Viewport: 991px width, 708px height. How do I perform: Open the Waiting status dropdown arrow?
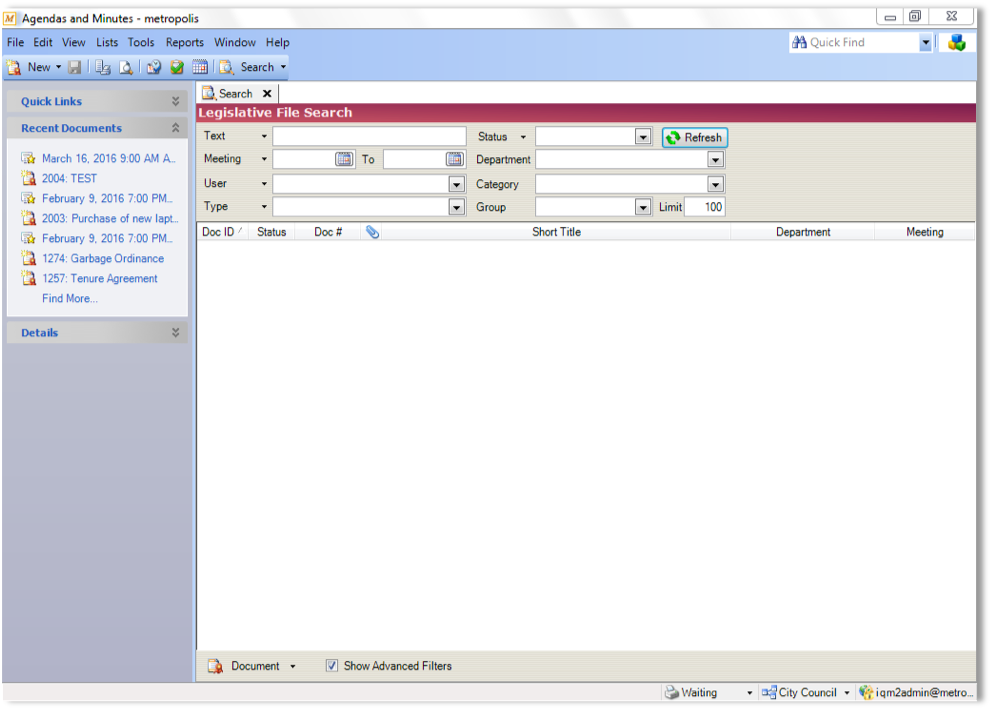coord(750,693)
